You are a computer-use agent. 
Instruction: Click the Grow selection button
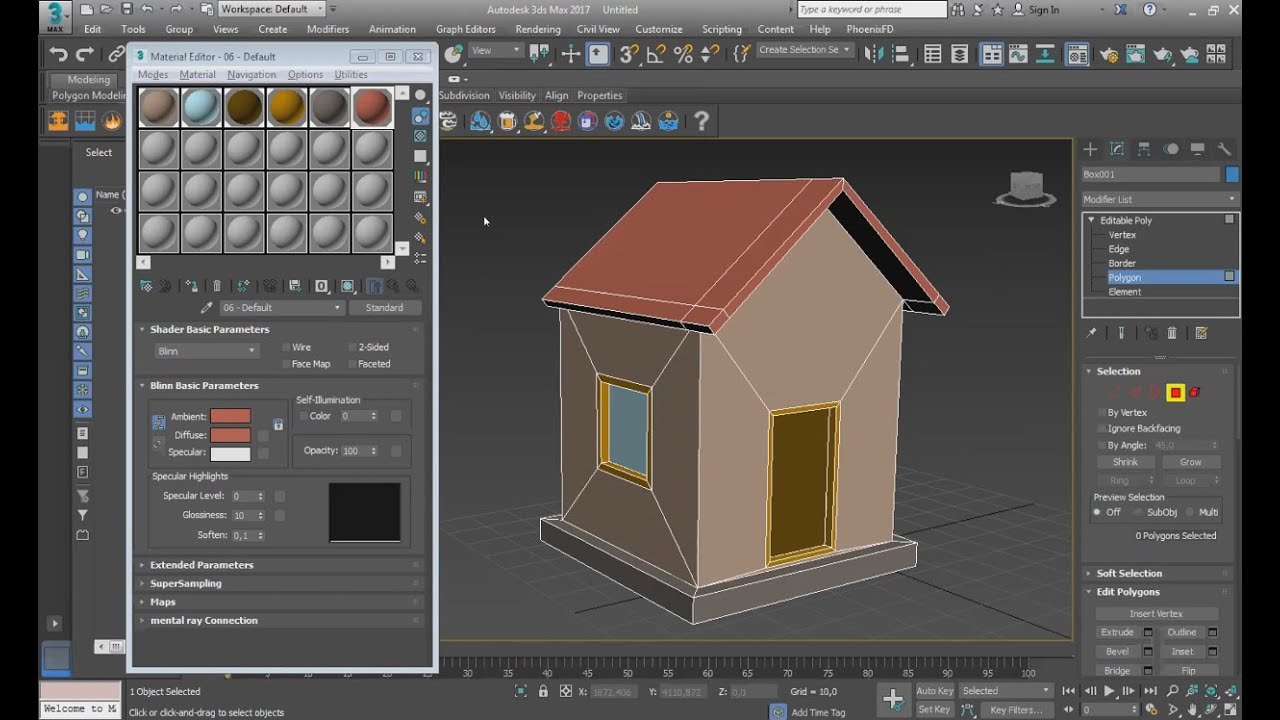1190,462
